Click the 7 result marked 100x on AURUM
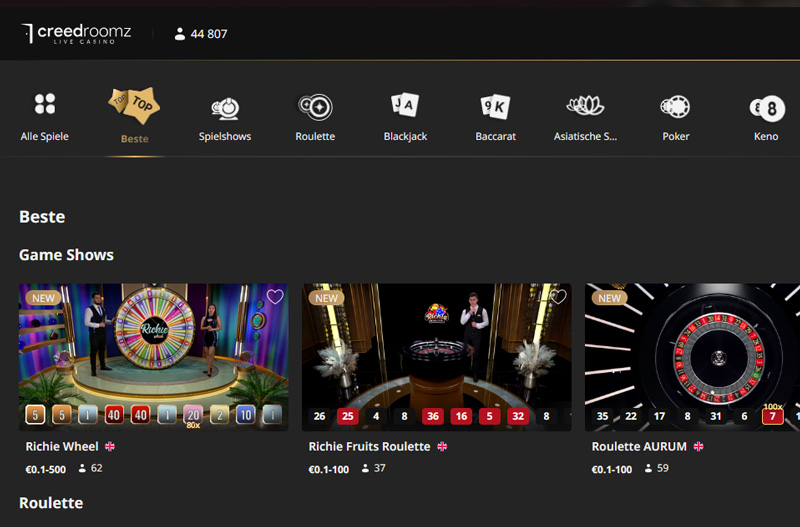The image size is (800, 527). coord(772,416)
